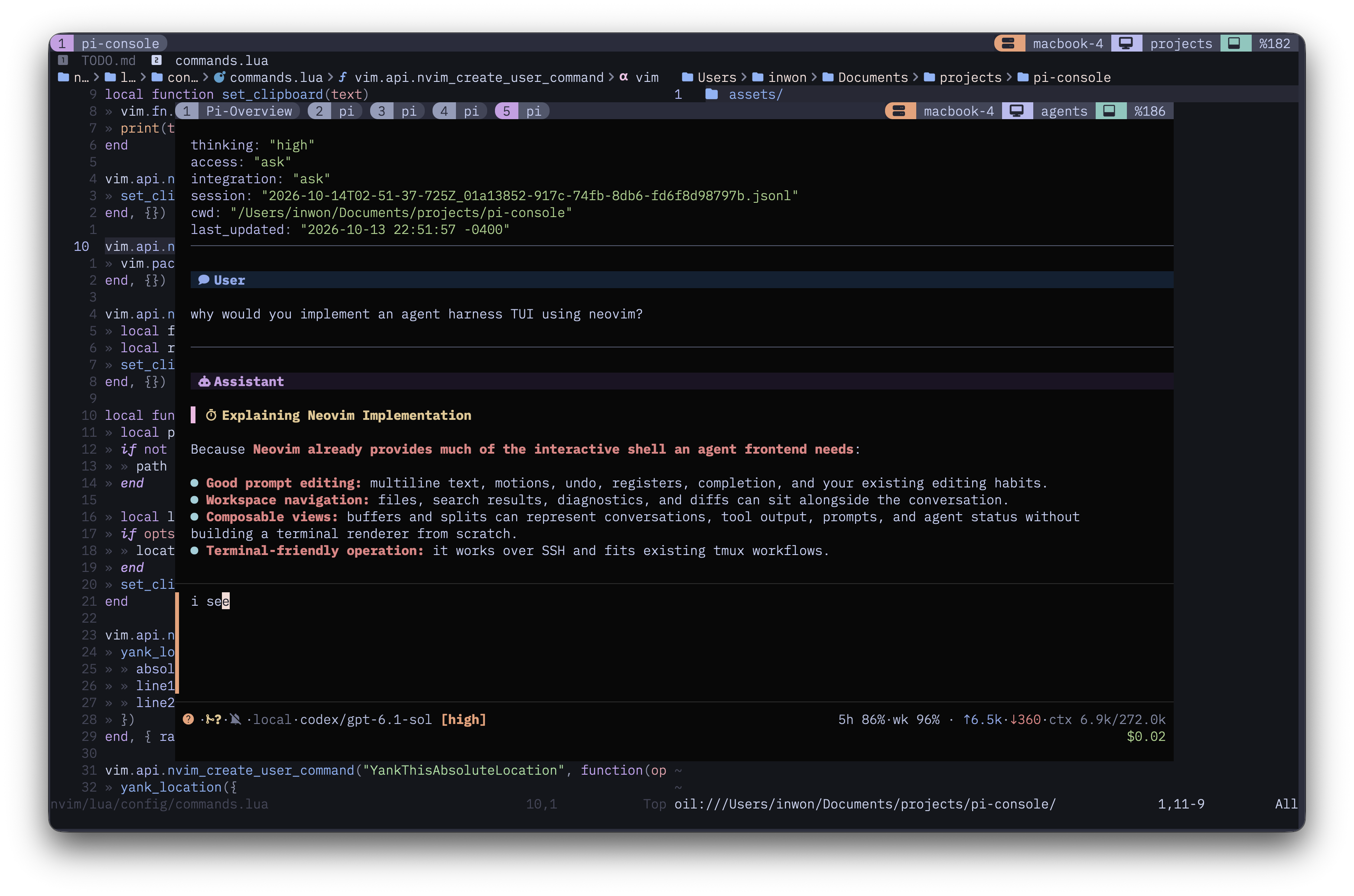Click the codex/gpt-6.1-sol model name
Image resolution: width=1354 pixels, height=896 pixels.
coord(366,719)
